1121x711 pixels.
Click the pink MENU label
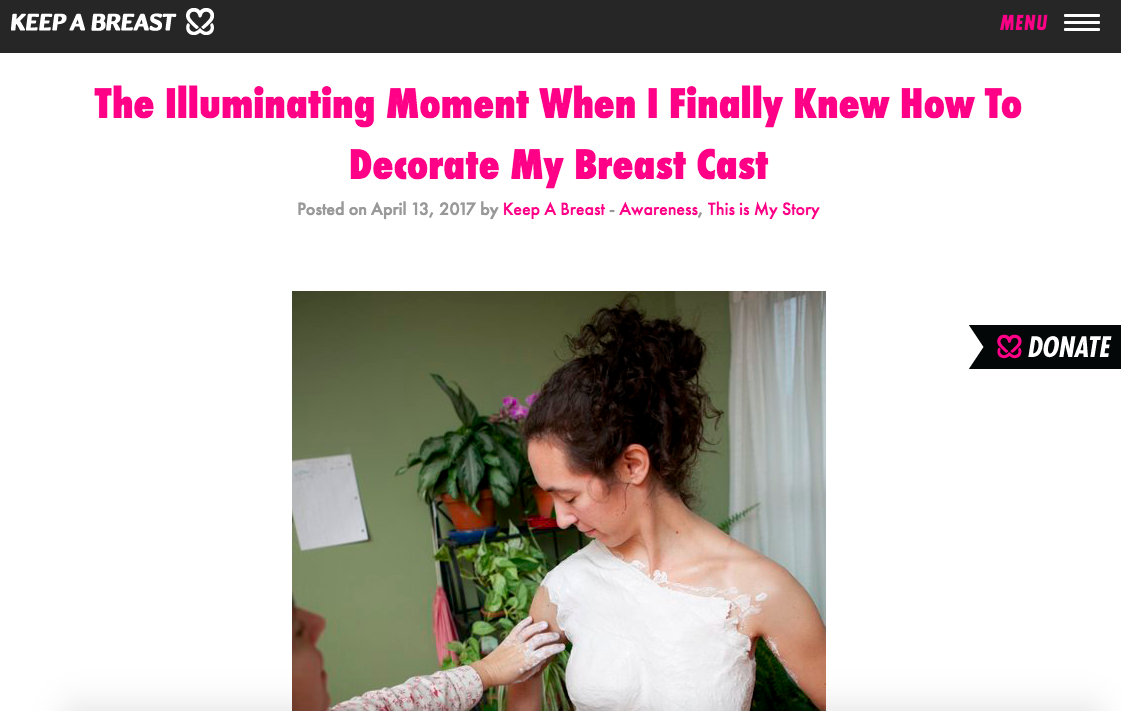[1023, 23]
